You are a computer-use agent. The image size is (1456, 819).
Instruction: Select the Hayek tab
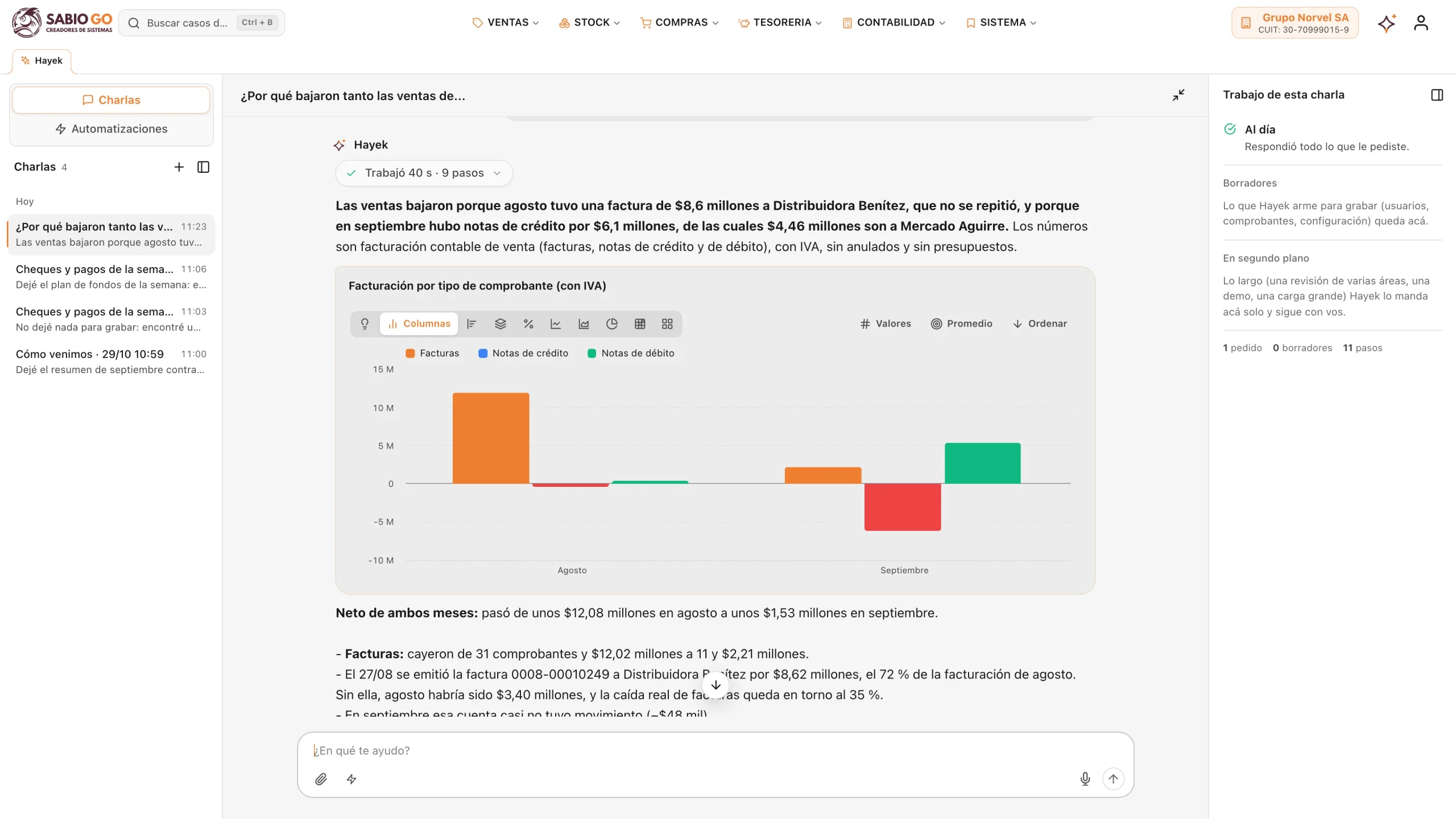42,61
